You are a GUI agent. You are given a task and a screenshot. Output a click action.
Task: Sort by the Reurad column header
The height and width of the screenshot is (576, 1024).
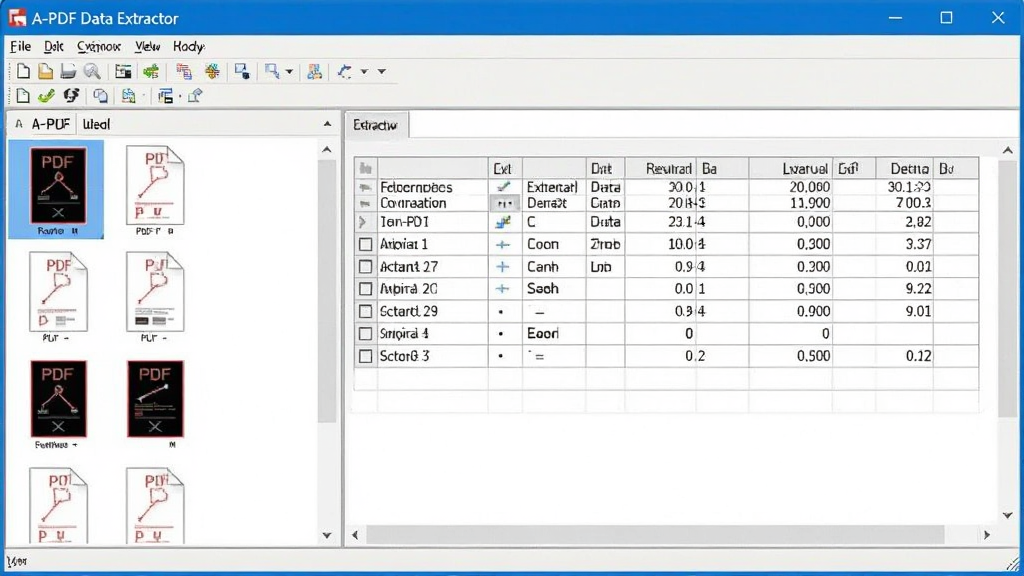660,168
